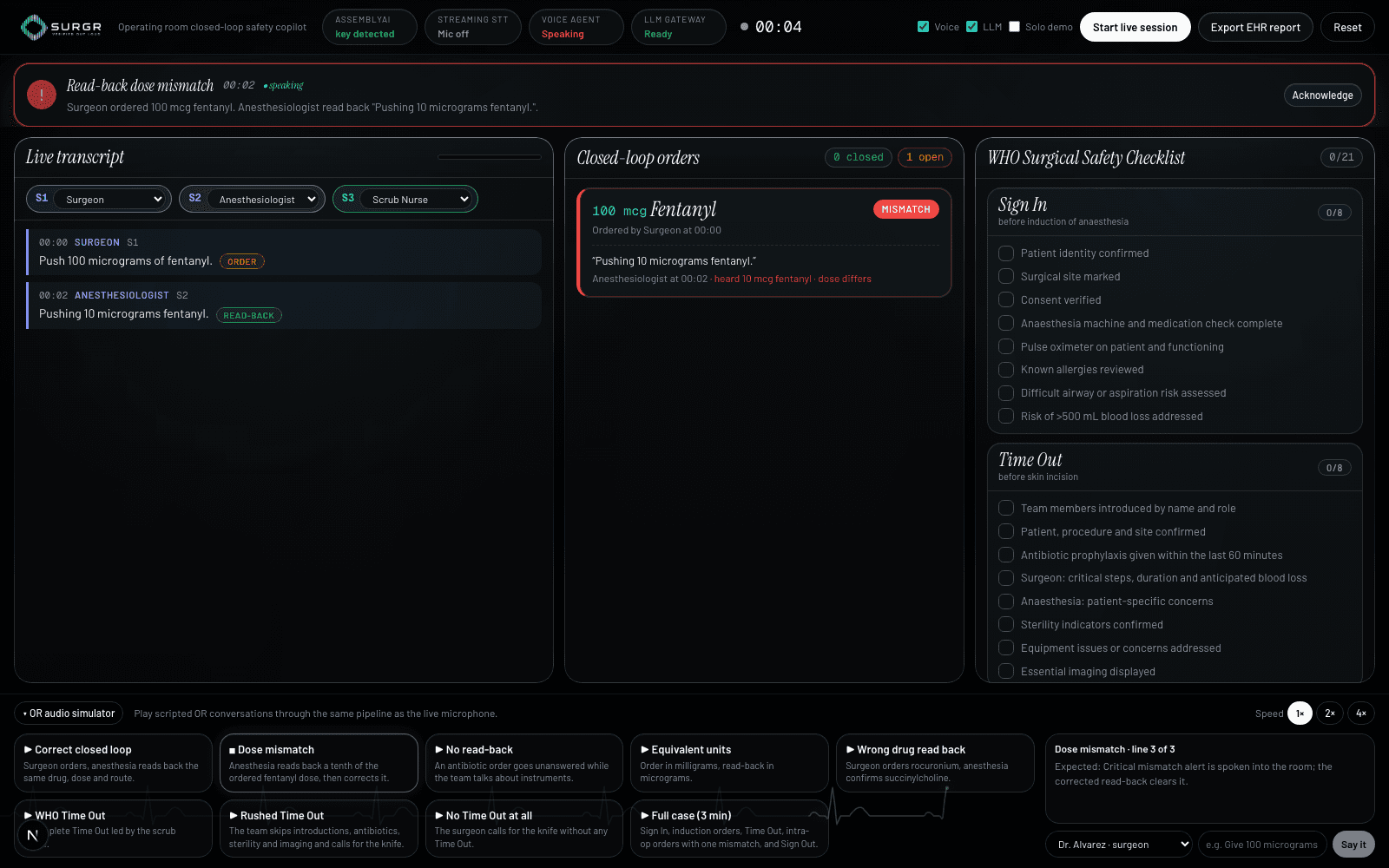Open the S3 Scrub Nurse role dropdown
The image size is (1389, 868).
point(418,199)
